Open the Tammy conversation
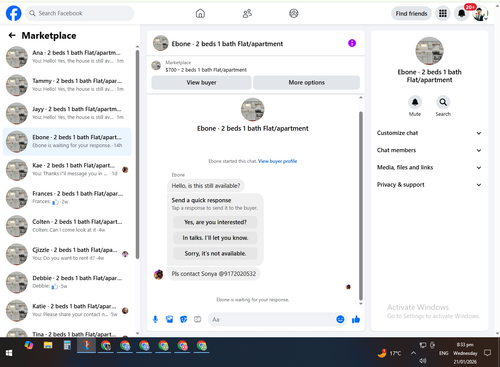The height and width of the screenshot is (367, 500). (x=67, y=85)
